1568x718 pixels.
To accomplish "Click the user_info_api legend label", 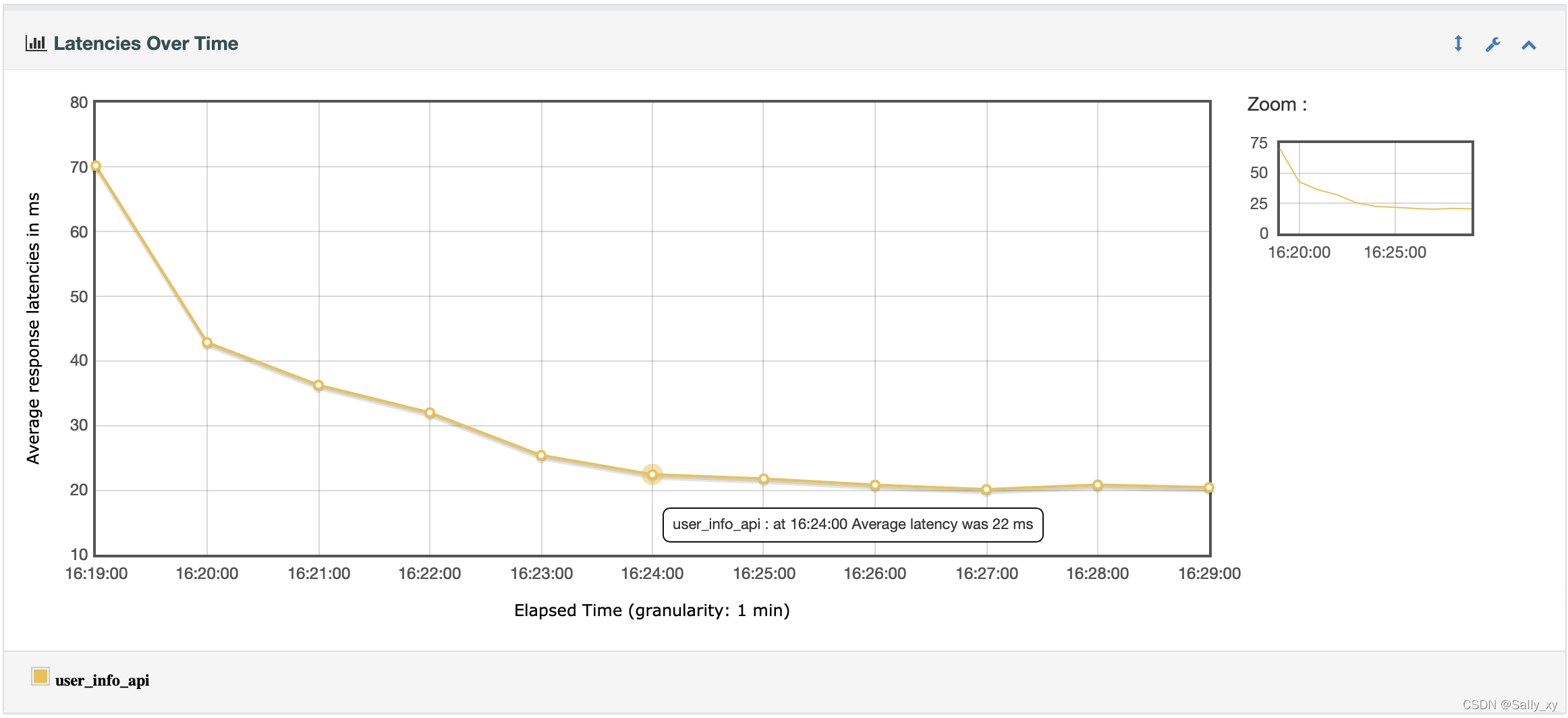I will click(103, 680).
